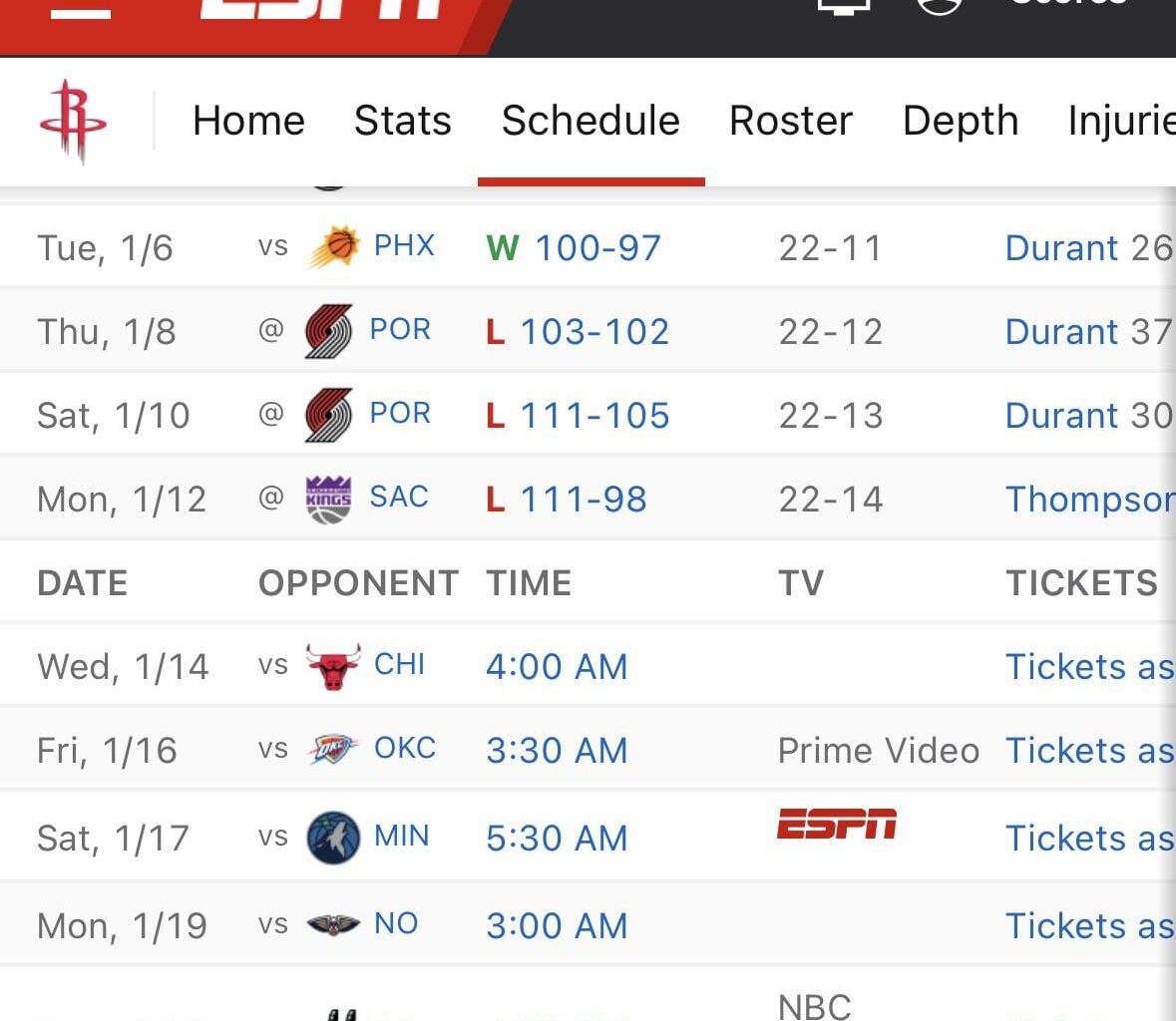Open the Durant 37 high scorer link

1088,332
